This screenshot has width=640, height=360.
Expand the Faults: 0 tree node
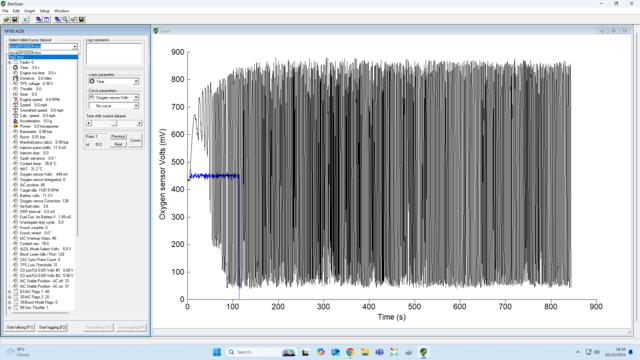coord(10,62)
